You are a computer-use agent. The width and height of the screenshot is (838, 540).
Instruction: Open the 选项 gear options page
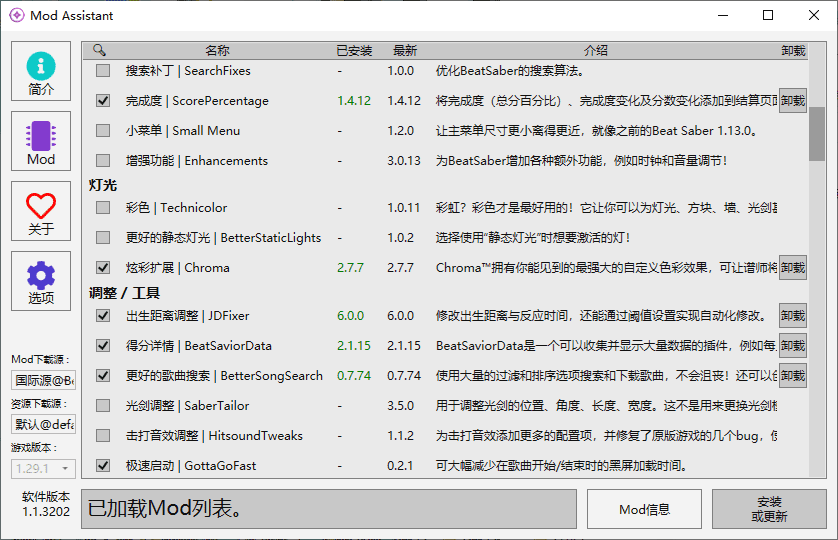pos(41,281)
